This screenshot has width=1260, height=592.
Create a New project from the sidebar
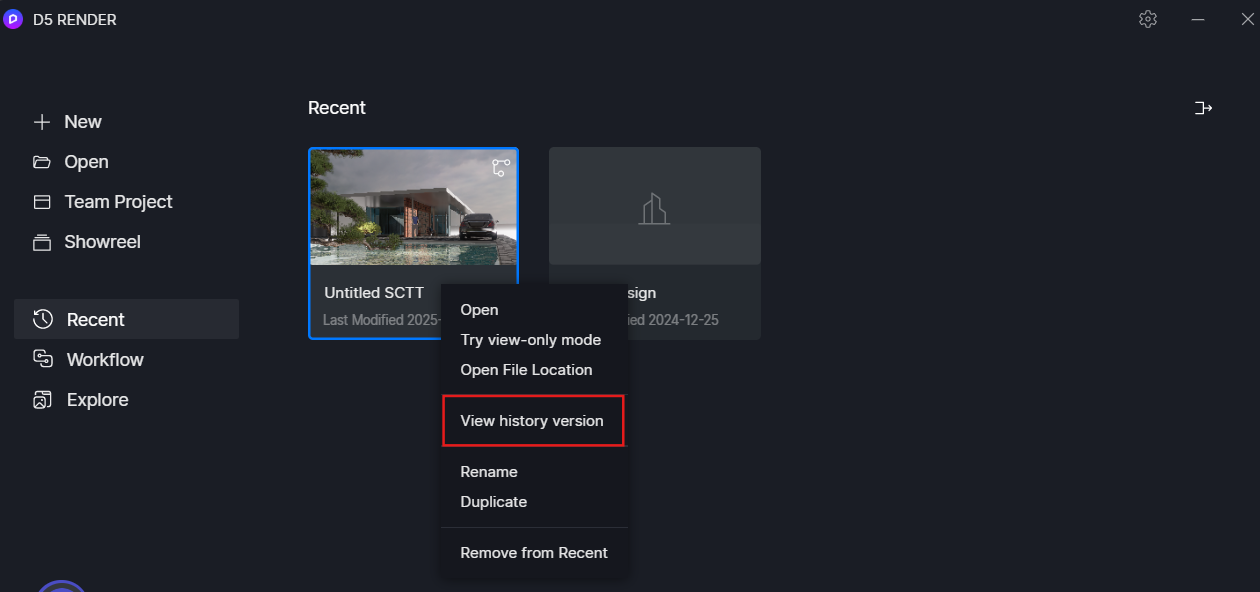[x=68, y=122]
